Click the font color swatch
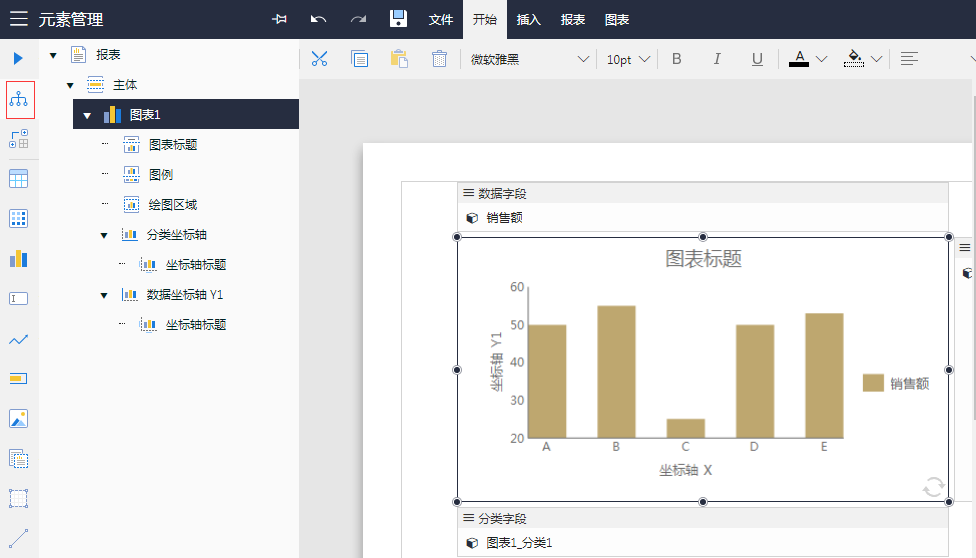Viewport: 976px width, 558px height. (x=799, y=59)
